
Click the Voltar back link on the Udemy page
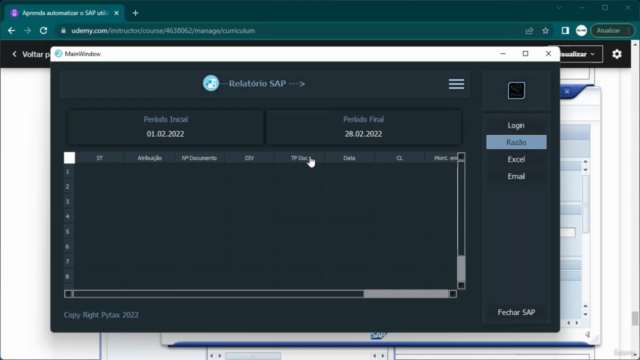[x=31, y=54]
